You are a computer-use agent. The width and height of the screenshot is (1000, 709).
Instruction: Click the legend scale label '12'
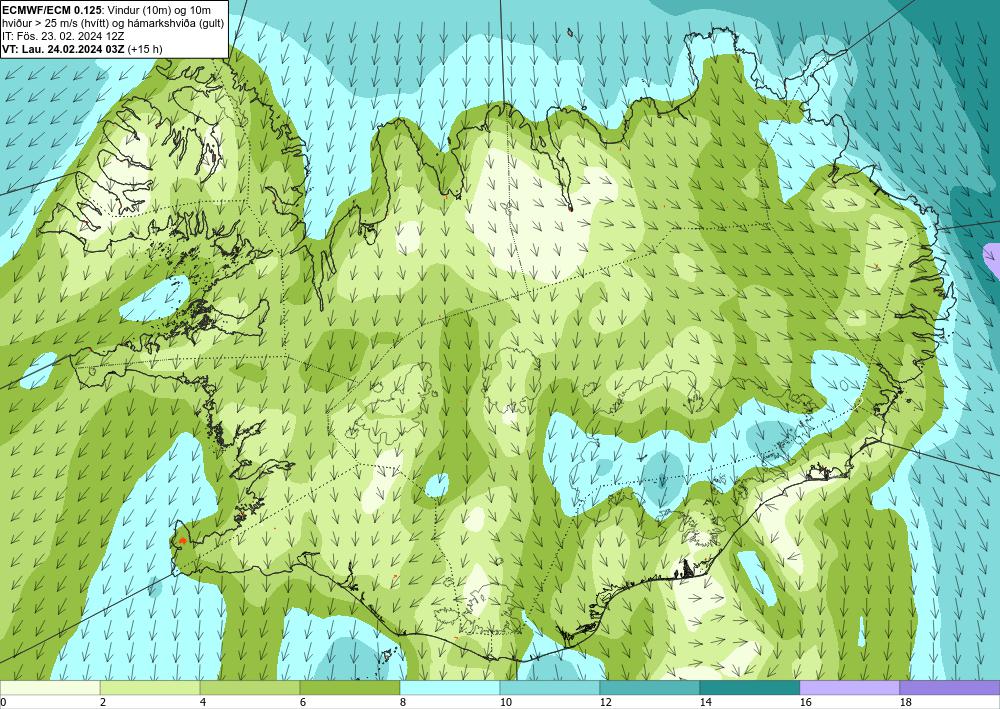(x=605, y=703)
